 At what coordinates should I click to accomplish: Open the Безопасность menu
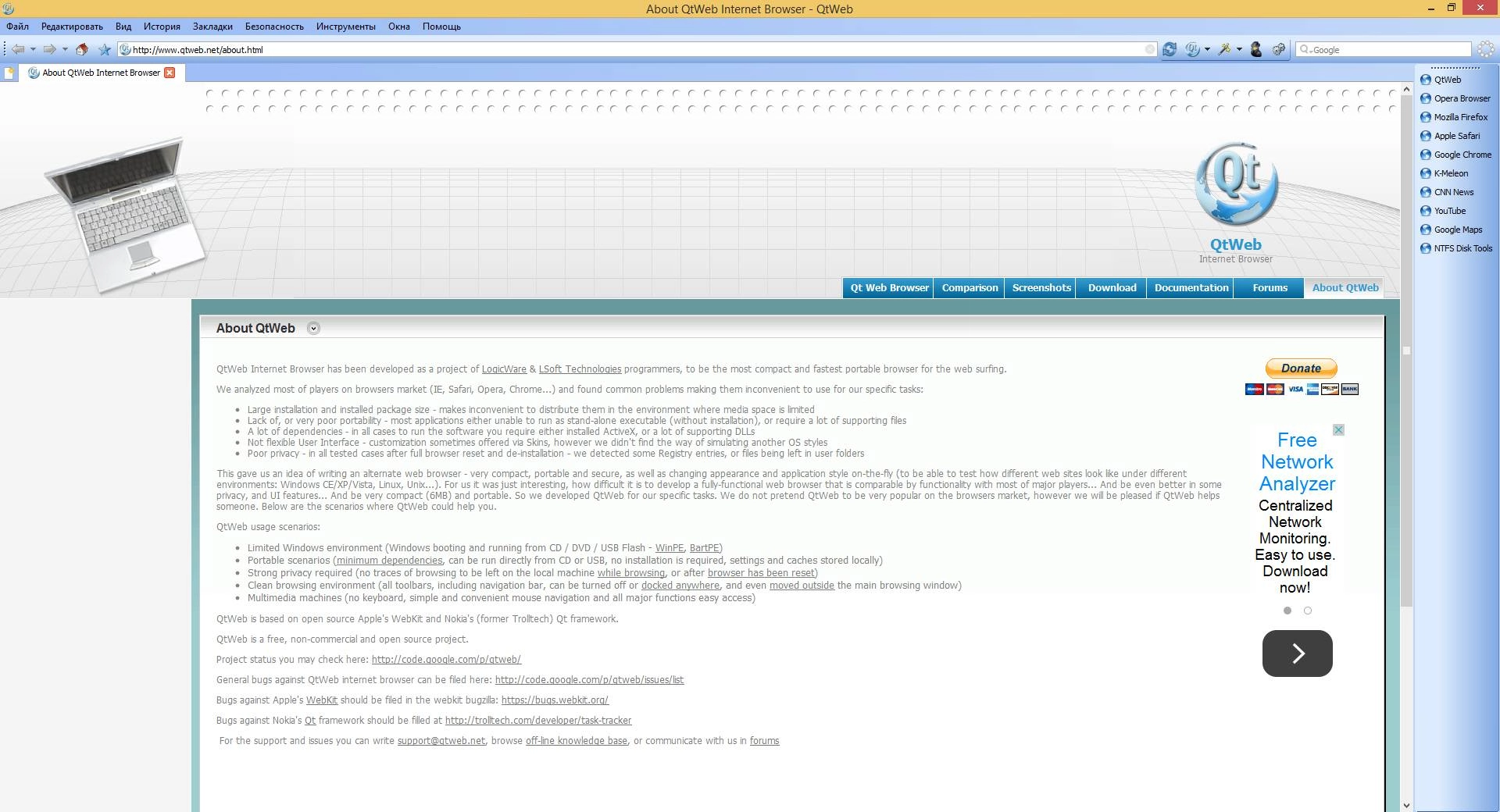point(274,27)
